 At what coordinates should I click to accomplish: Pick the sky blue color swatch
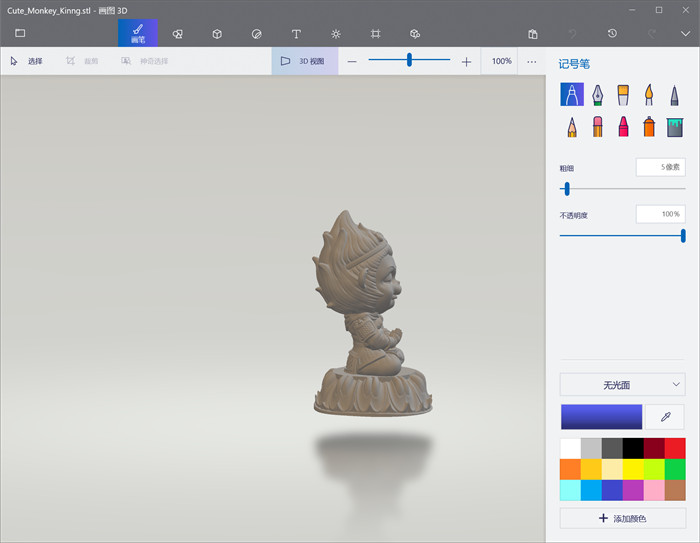591,490
